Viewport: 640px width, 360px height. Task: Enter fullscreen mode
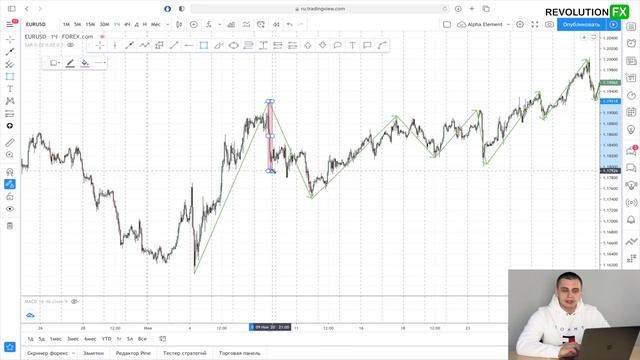point(535,24)
